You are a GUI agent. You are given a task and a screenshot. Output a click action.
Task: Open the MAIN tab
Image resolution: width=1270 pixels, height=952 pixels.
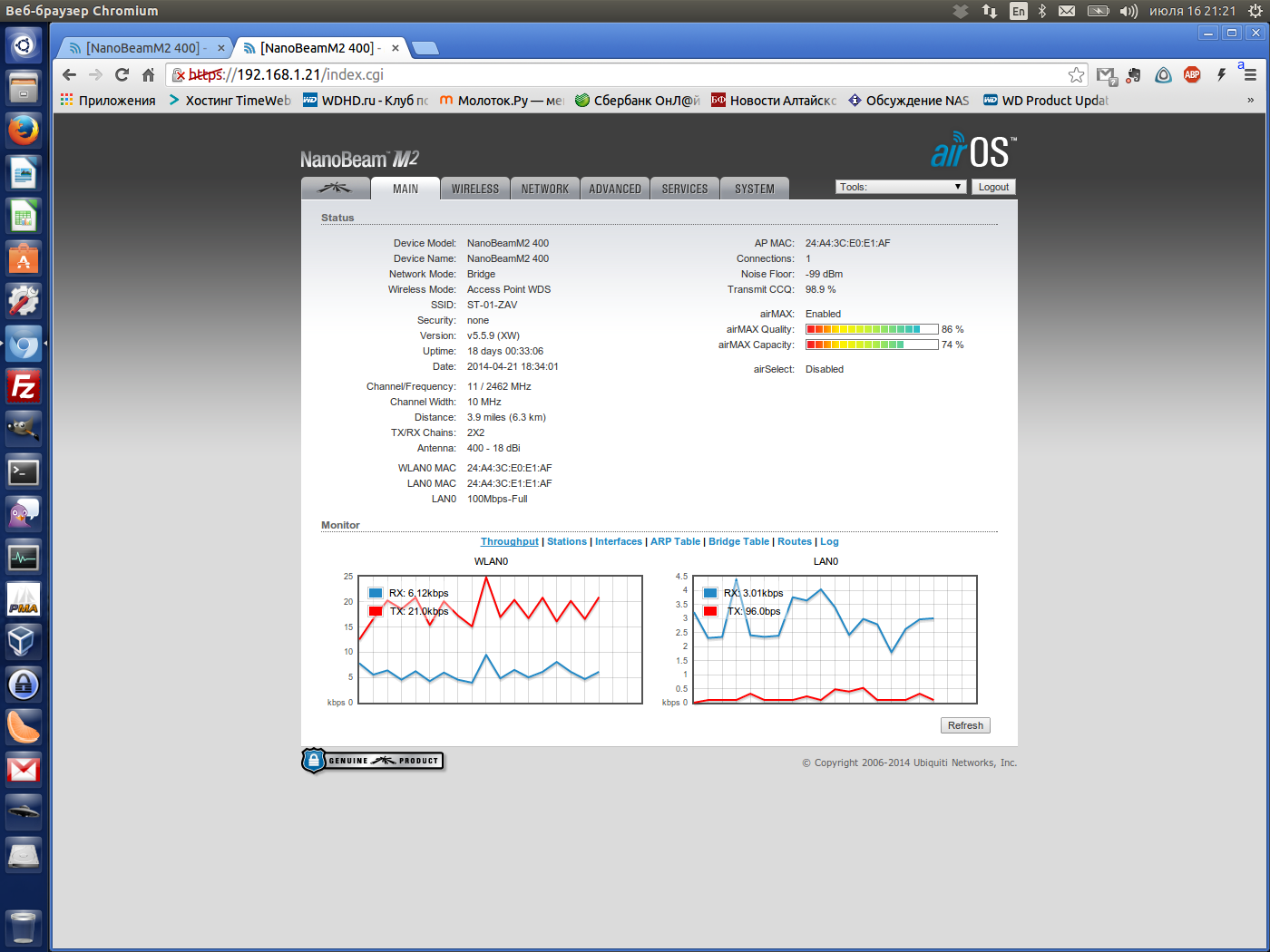coord(405,188)
